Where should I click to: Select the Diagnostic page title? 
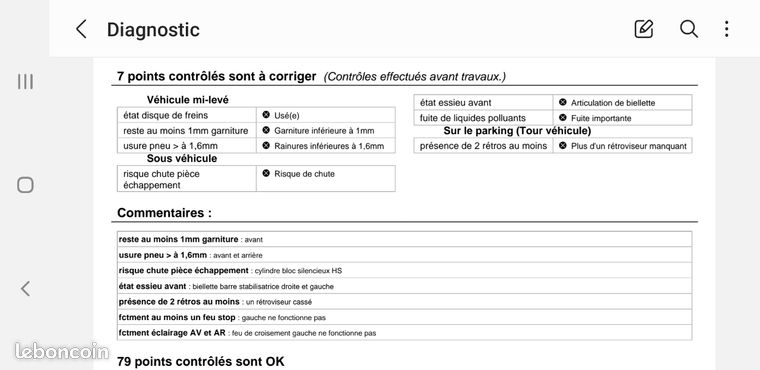pos(153,30)
